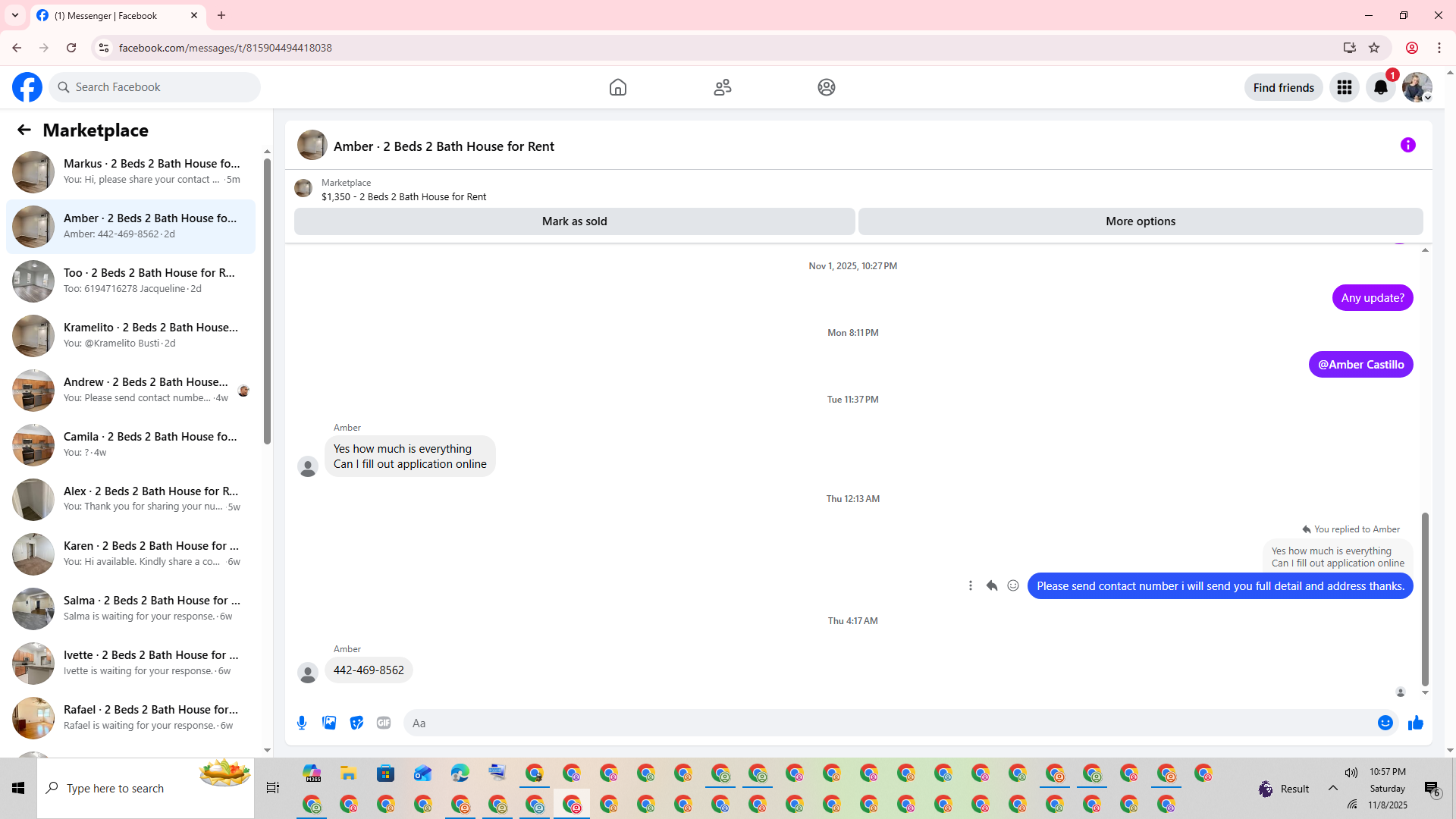Click Find friends button

click(1283, 87)
